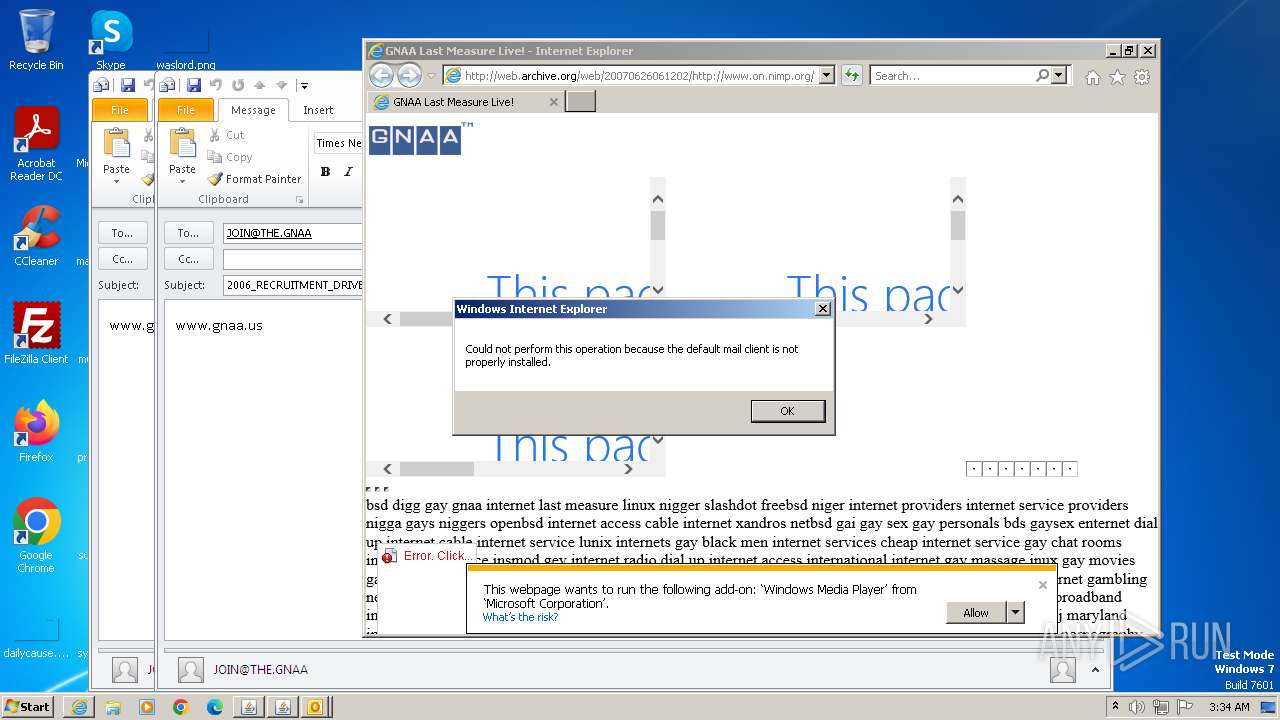This screenshot has width=1280, height=720.
Task: Switch to the Message ribbon tab
Action: point(253,110)
